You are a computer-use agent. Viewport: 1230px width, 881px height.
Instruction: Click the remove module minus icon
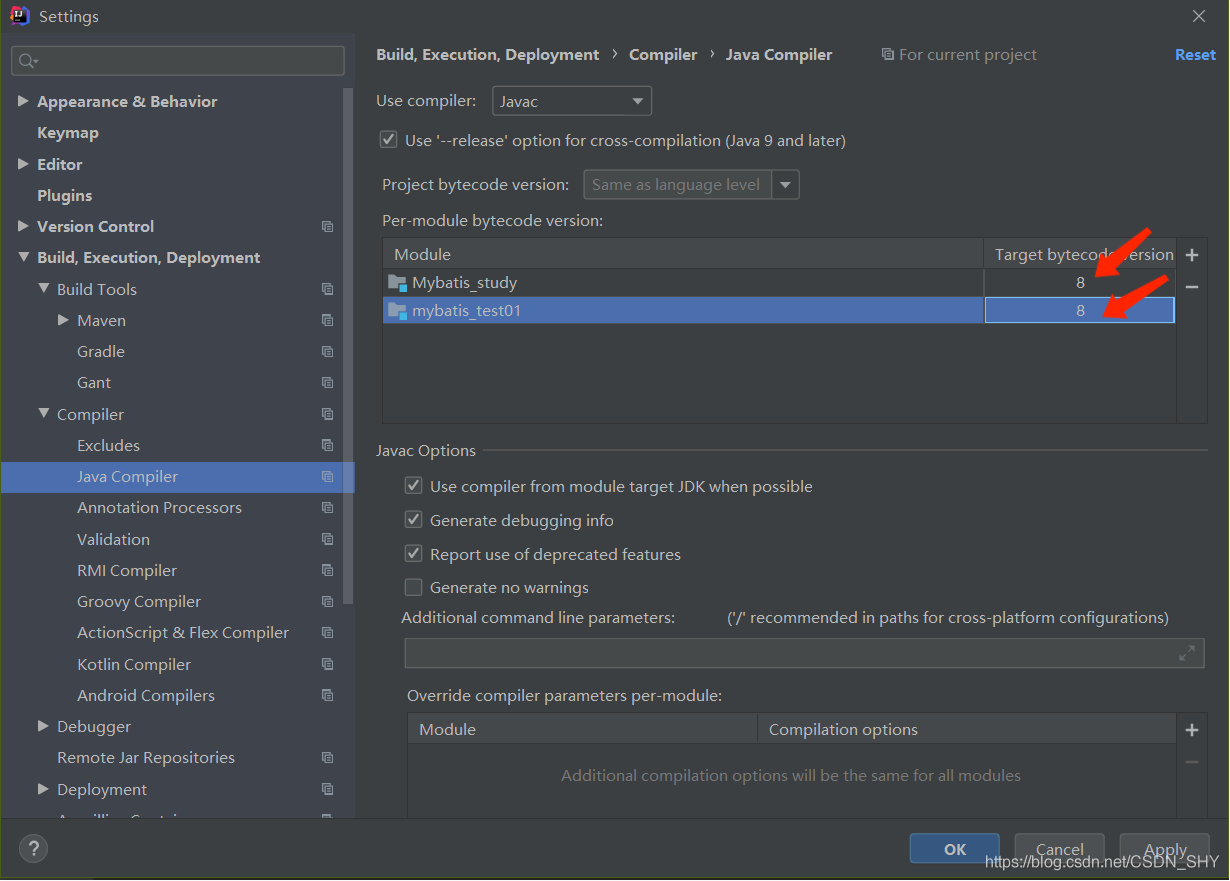tap(1191, 287)
